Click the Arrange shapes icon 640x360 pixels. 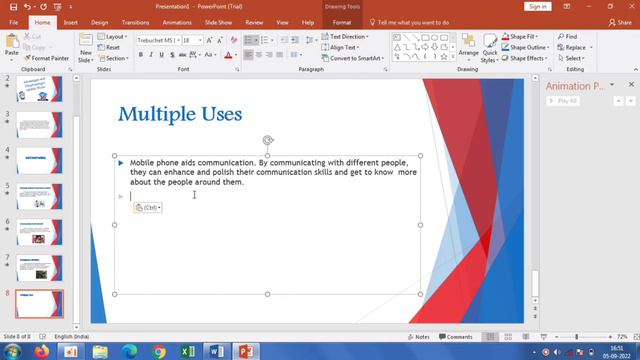tap(468, 46)
